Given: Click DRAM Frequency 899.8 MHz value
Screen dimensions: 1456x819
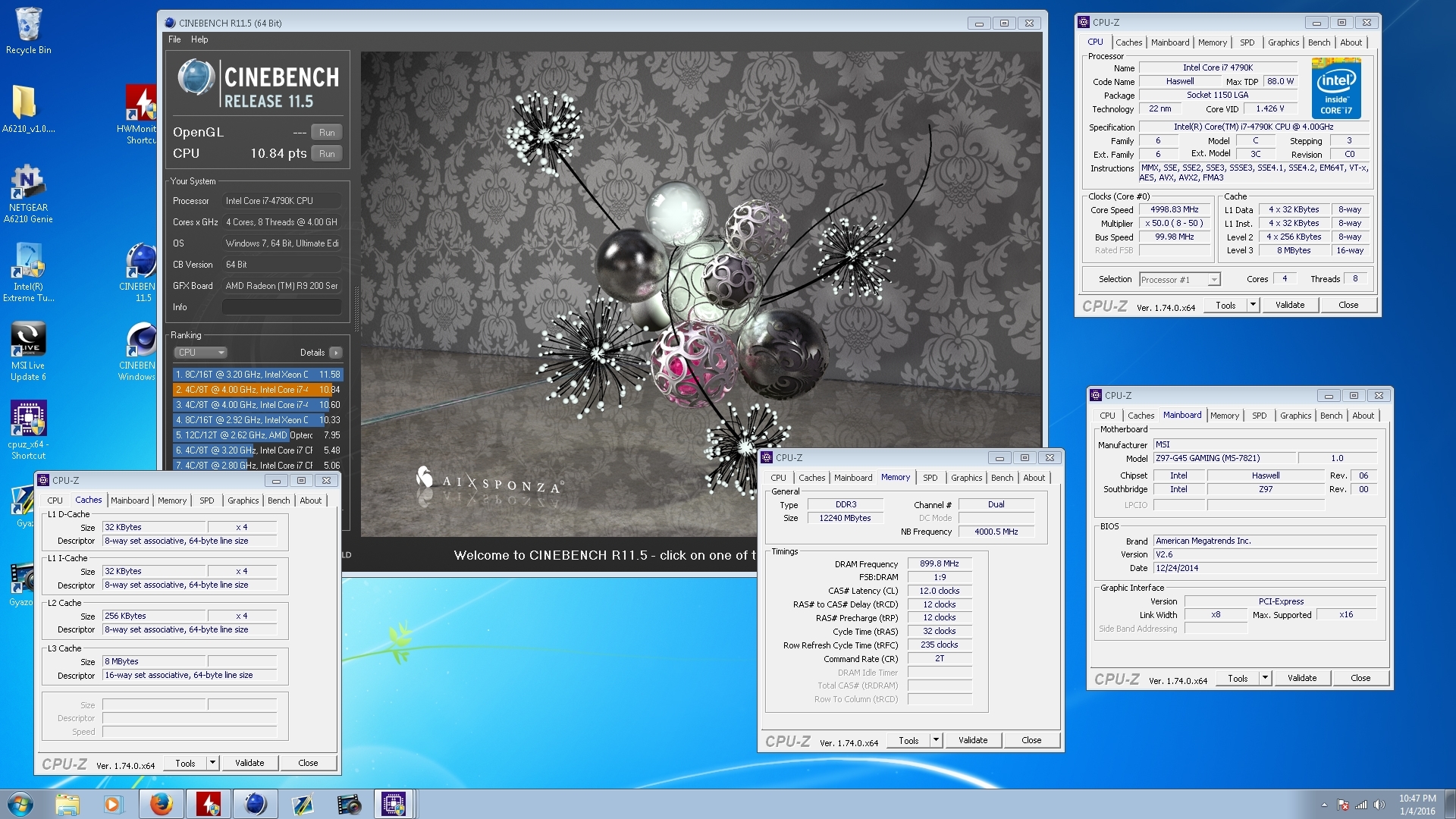Looking at the screenshot, I should pyautogui.click(x=940, y=564).
